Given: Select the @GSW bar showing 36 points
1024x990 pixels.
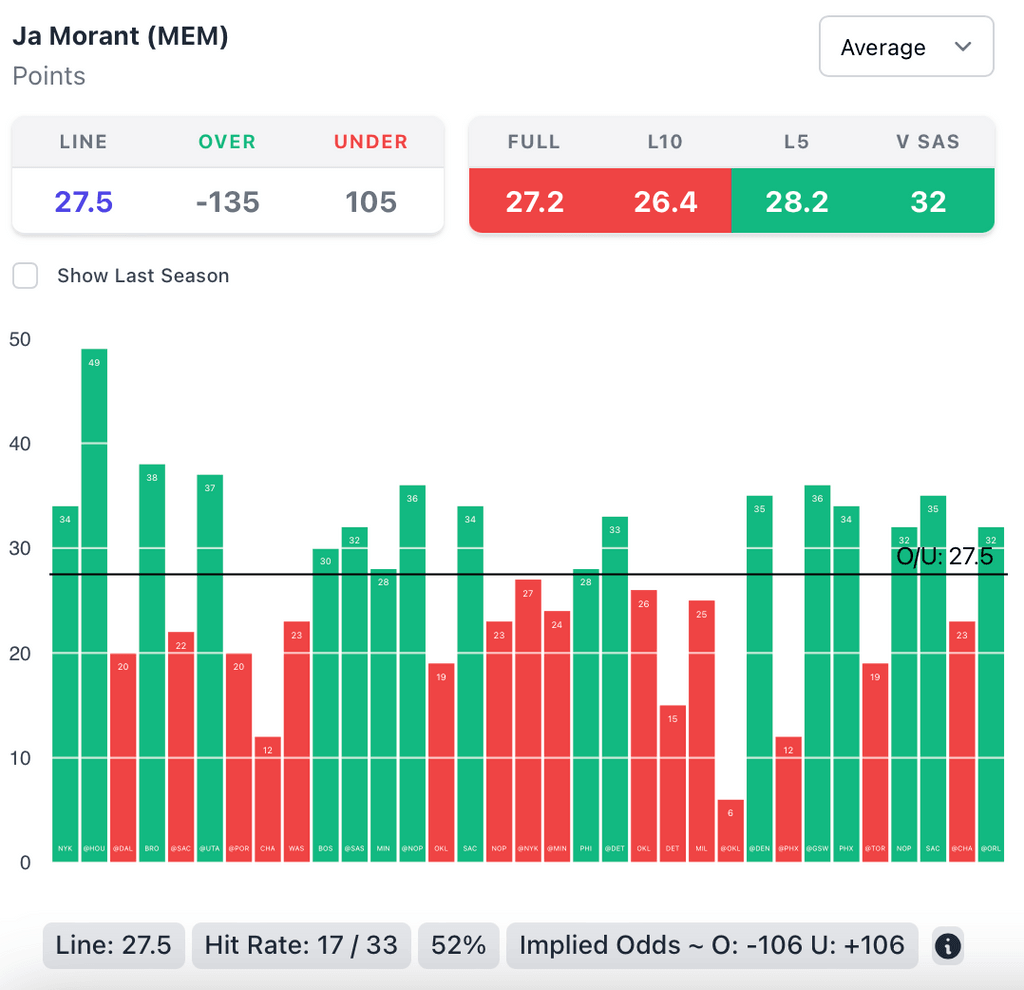Looking at the screenshot, I should tap(817, 673).
